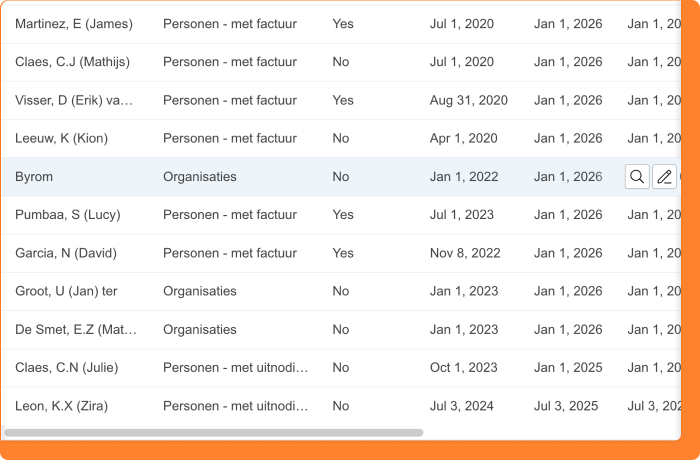Select the Leon, K.X (Zira) row
The width and height of the screenshot is (700, 460).
pos(61,406)
